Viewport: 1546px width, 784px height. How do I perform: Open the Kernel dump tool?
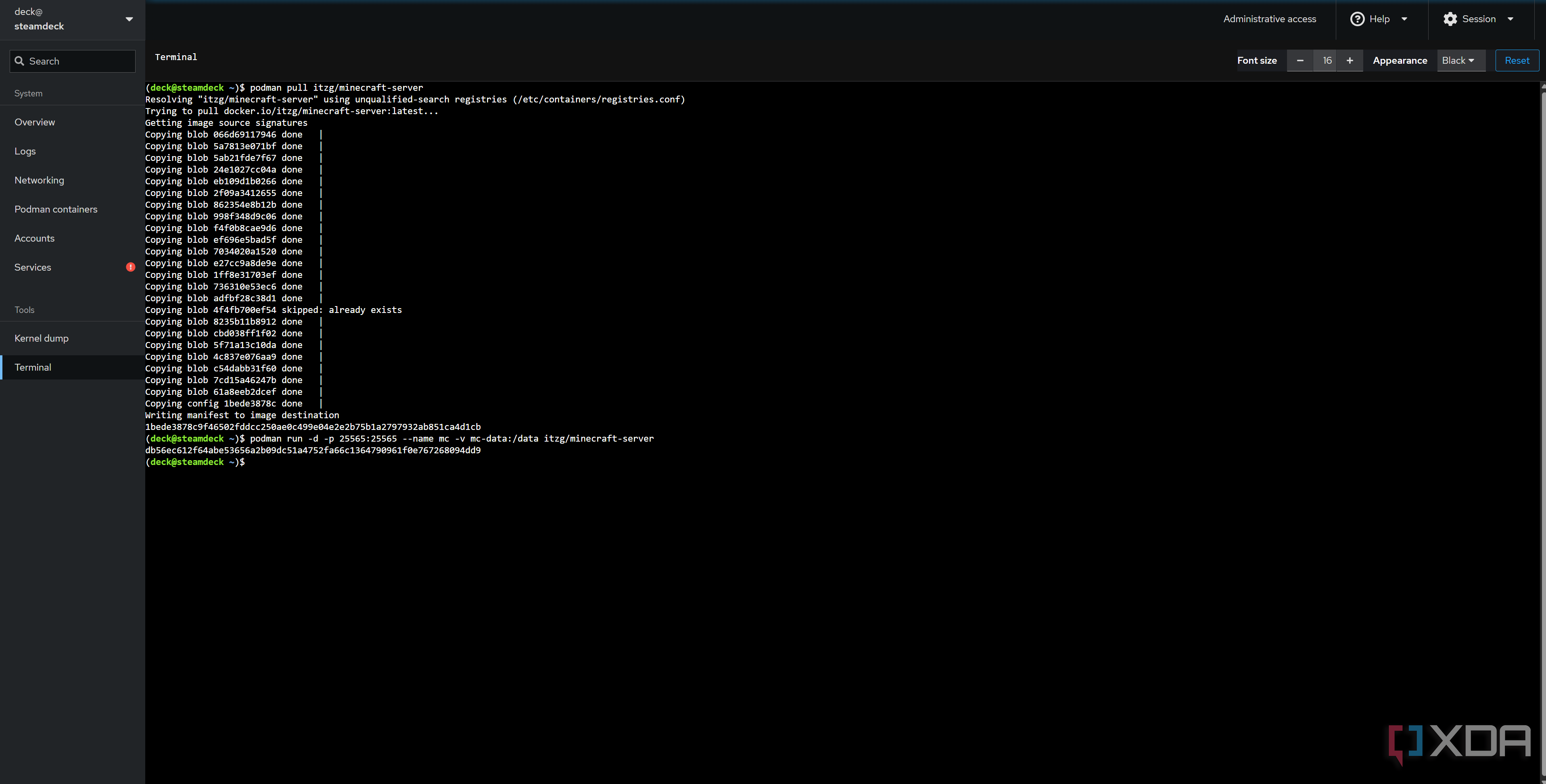[73, 338]
